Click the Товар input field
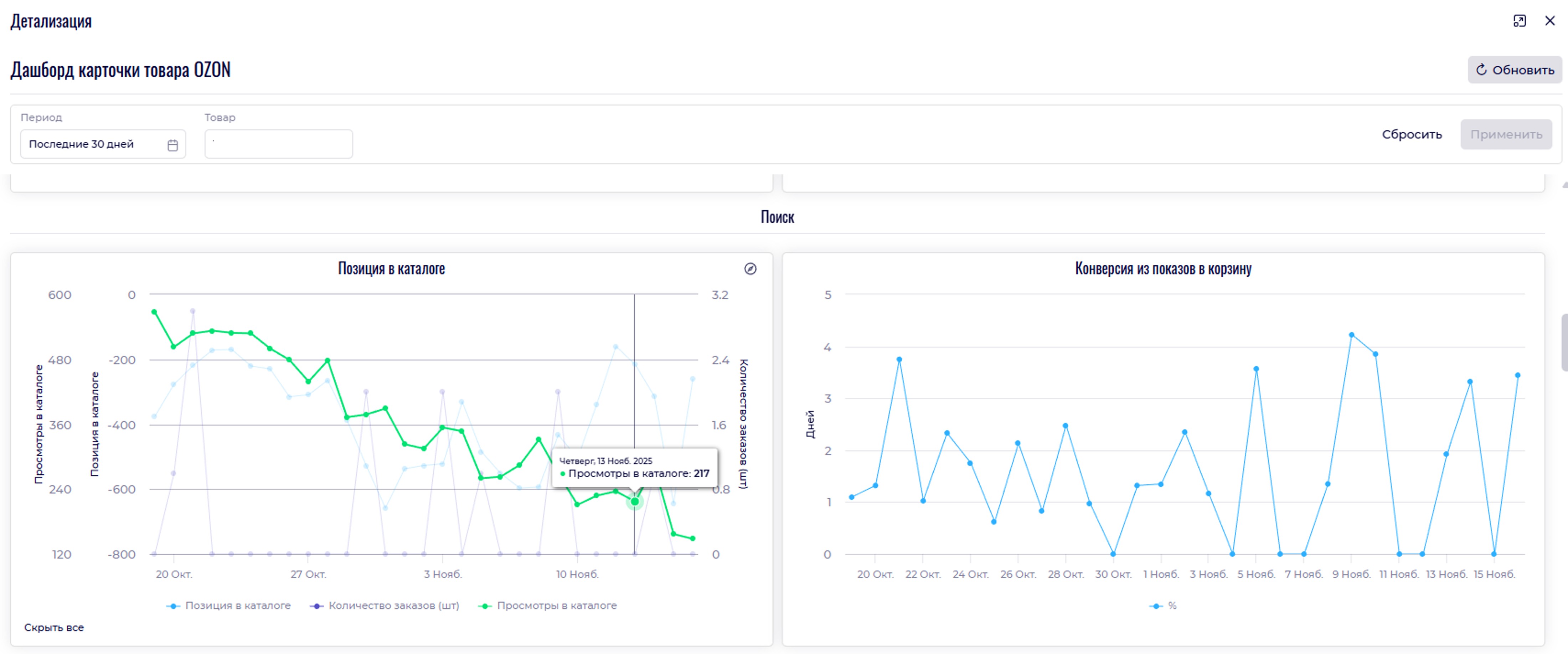 (278, 144)
